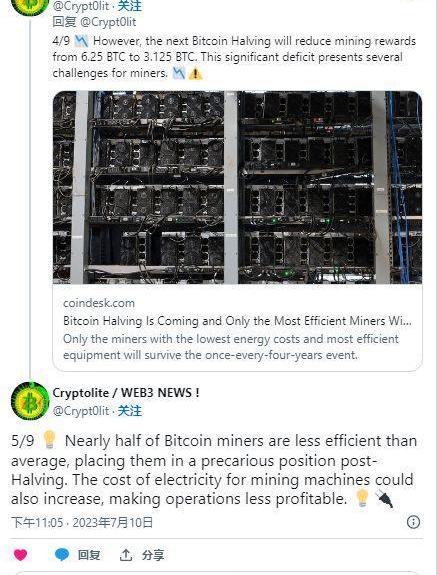This screenshot has width=437, height=575.
Task: Follow Crypt0lit via top 关注 link
Action: click(x=129, y=6)
